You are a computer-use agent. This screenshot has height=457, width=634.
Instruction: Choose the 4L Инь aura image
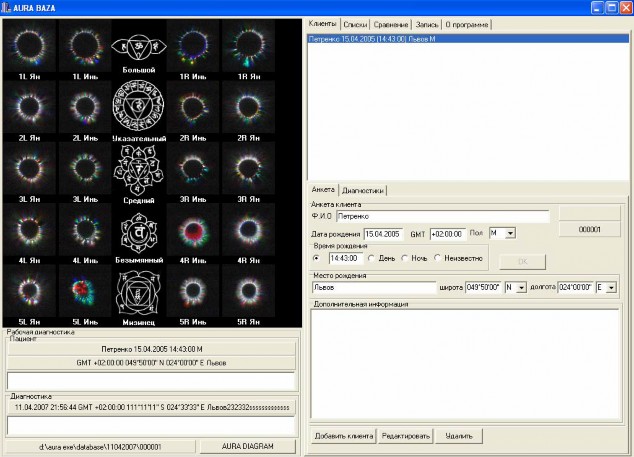coord(85,230)
